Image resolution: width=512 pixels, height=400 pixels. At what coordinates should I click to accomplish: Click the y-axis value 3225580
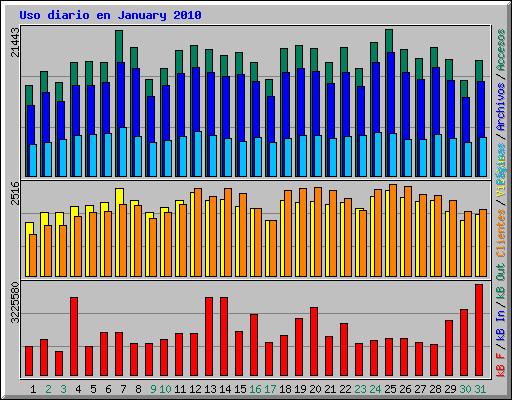15,303
